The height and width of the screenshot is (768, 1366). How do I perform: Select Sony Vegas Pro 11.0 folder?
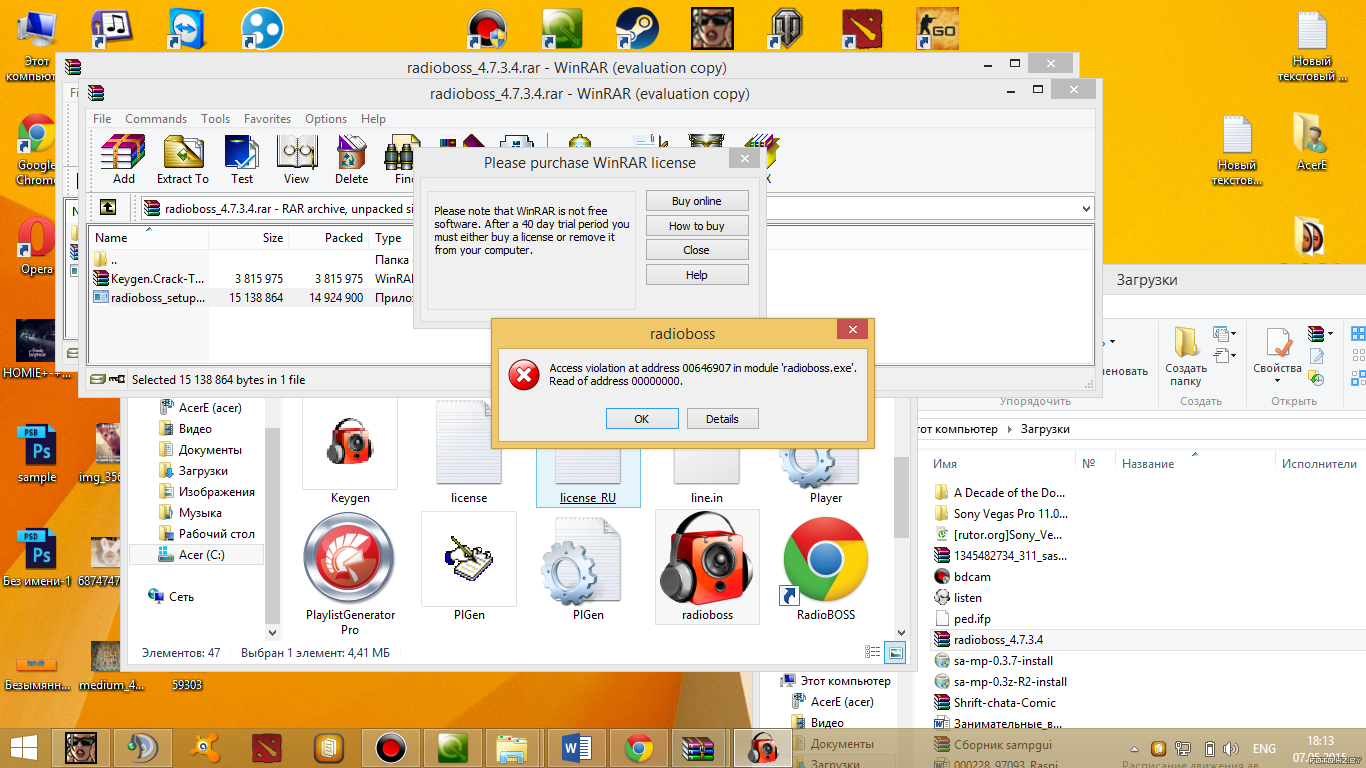pos(1001,513)
